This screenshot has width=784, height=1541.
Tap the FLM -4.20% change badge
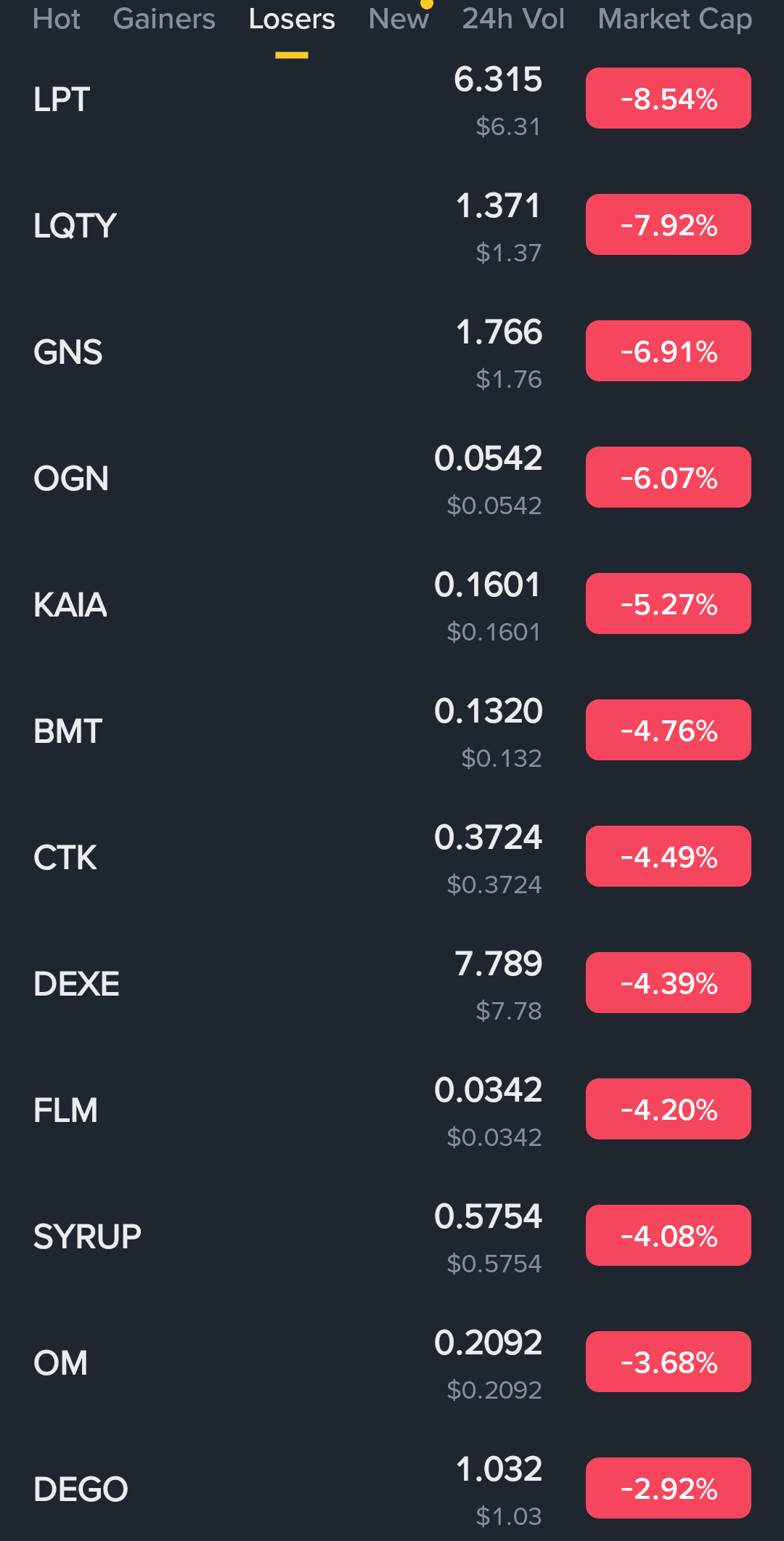point(669,1110)
